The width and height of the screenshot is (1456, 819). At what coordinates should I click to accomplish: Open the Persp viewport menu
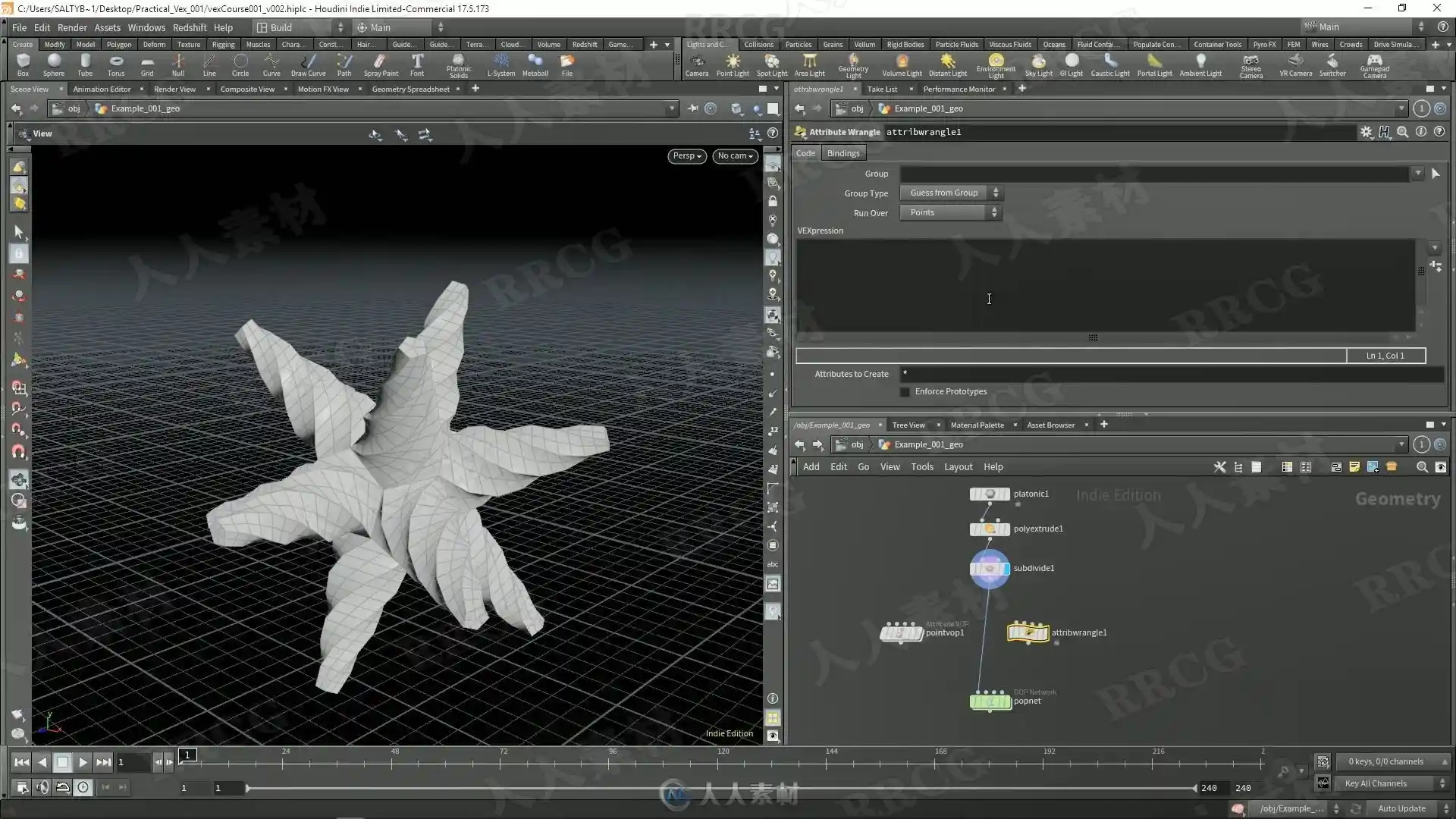[x=687, y=156]
